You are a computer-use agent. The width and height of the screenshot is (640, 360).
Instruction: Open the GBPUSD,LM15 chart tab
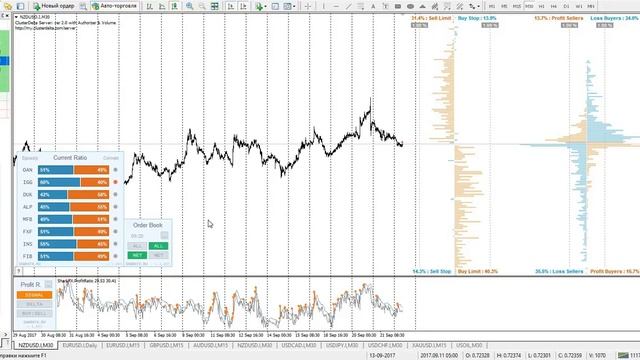click(x=166, y=345)
